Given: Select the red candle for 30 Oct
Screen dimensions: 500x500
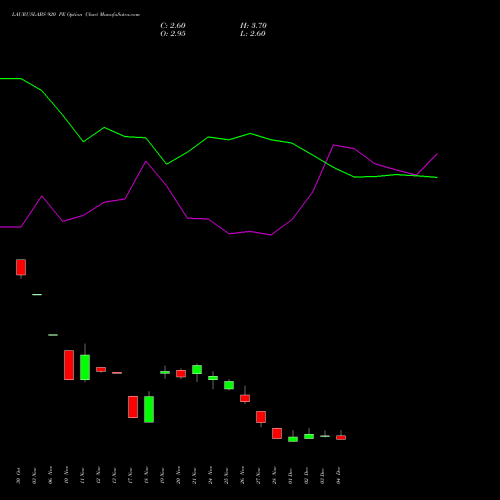Looking at the screenshot, I should 21,267.
